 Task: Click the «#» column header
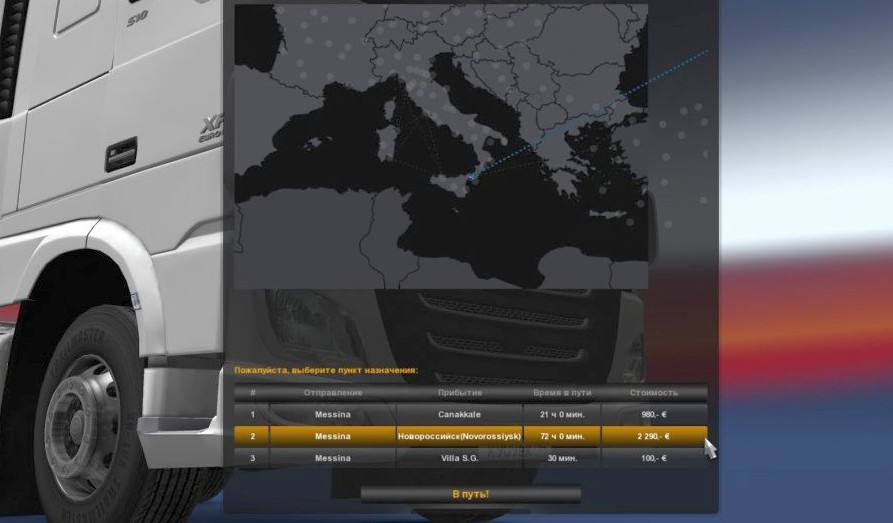pos(252,393)
